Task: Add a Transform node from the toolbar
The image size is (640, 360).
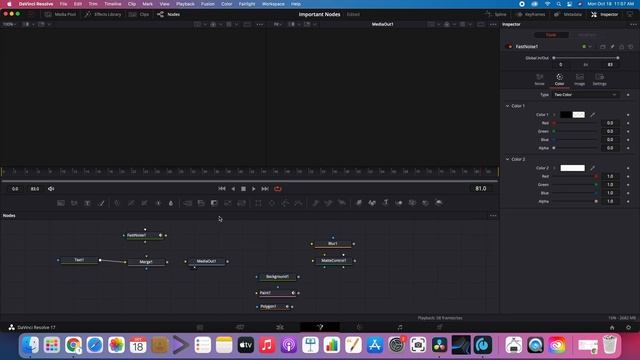Action: coord(241,203)
